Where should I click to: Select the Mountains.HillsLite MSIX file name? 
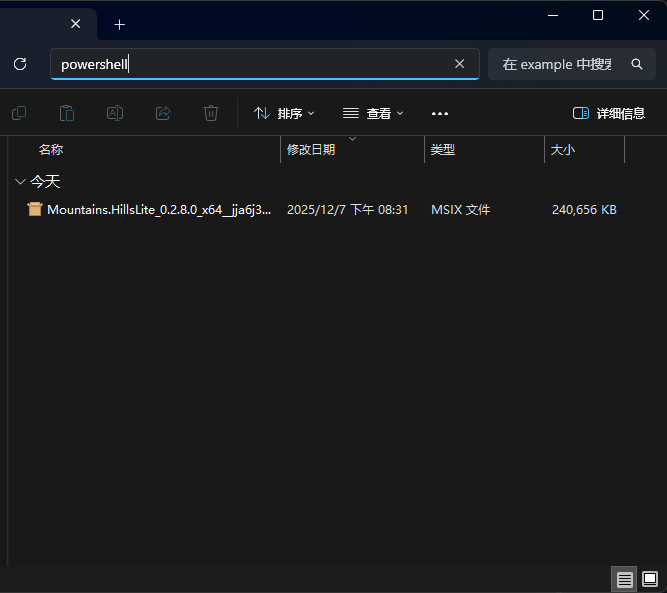pos(159,210)
